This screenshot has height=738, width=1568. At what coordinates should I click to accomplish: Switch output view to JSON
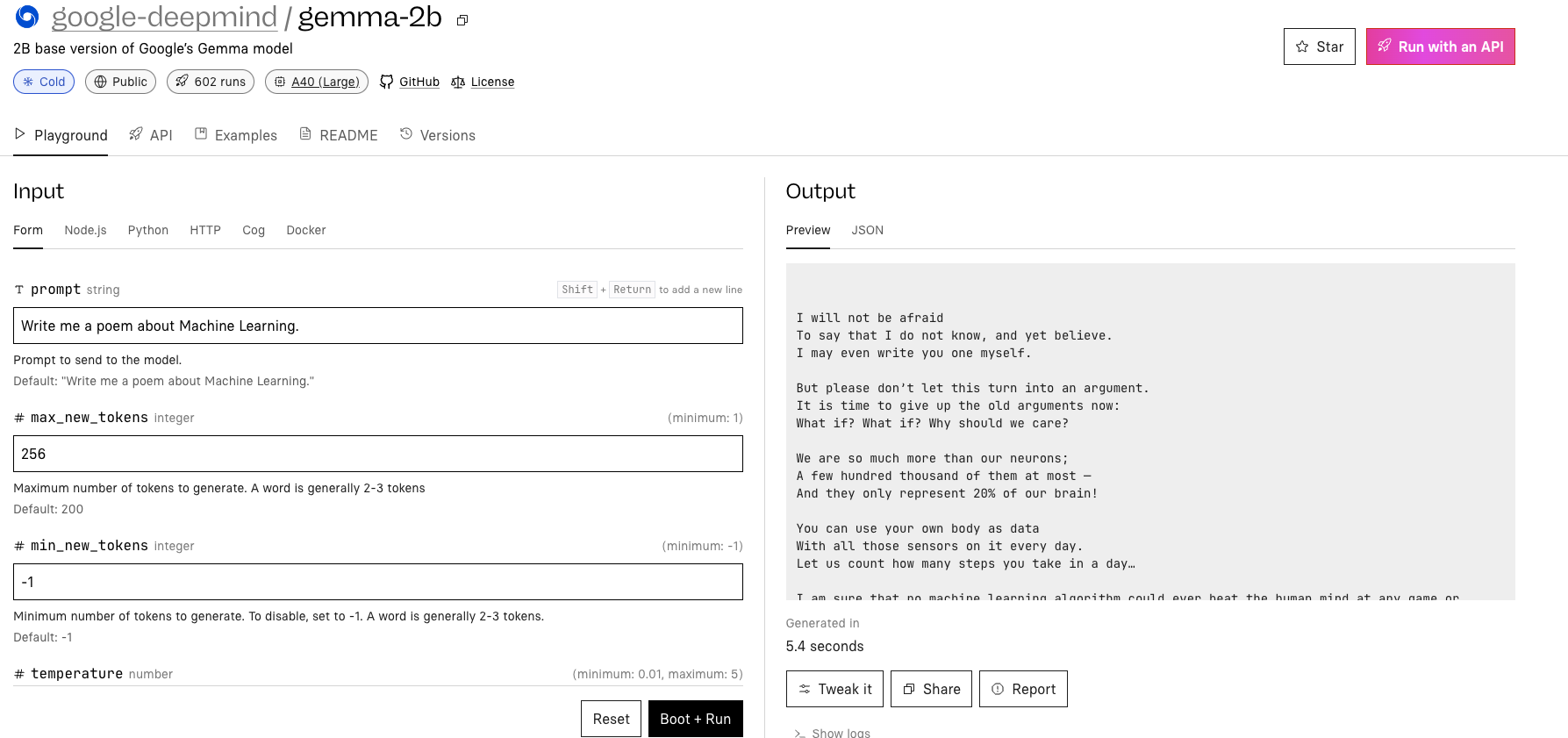[x=867, y=230]
